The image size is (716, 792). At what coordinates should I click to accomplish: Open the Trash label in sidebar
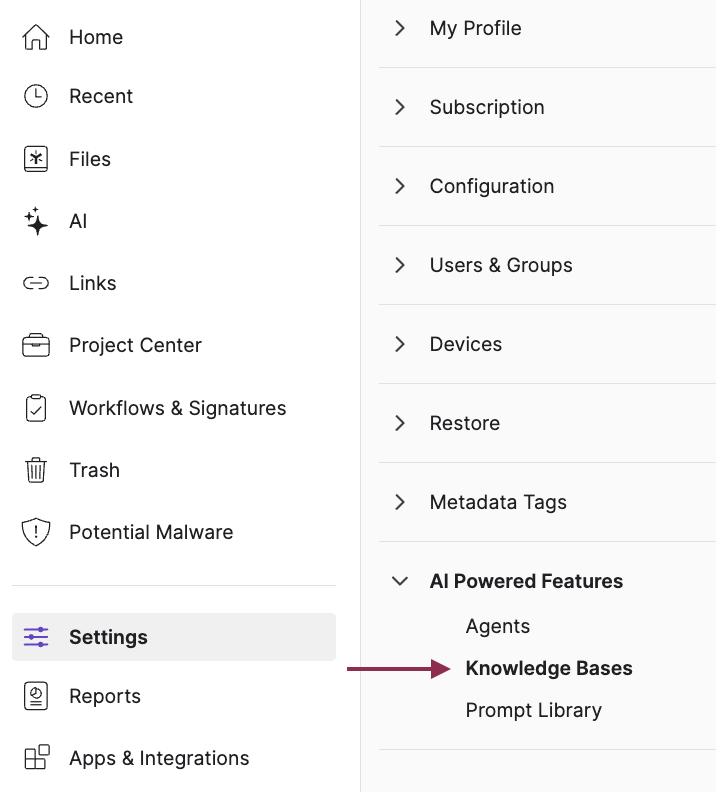[94, 470]
